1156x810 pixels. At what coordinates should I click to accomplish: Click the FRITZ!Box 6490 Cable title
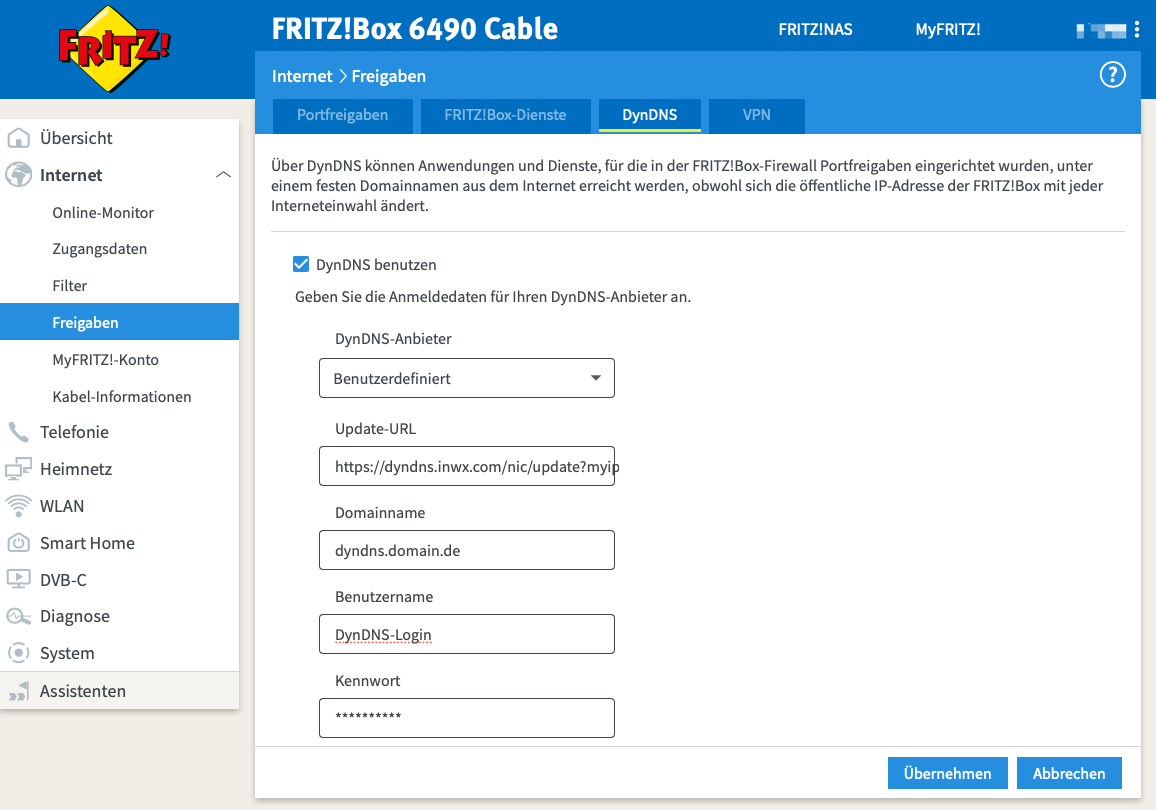[414, 29]
